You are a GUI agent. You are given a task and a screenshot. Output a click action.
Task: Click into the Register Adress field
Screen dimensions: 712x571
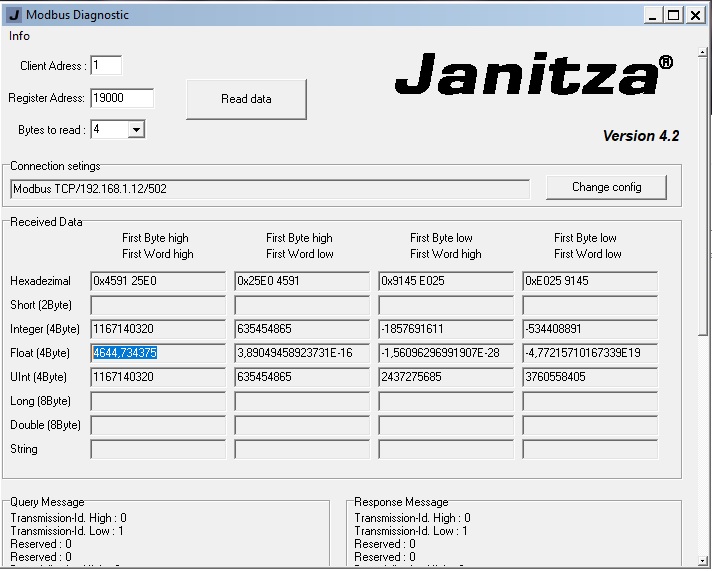[122, 98]
